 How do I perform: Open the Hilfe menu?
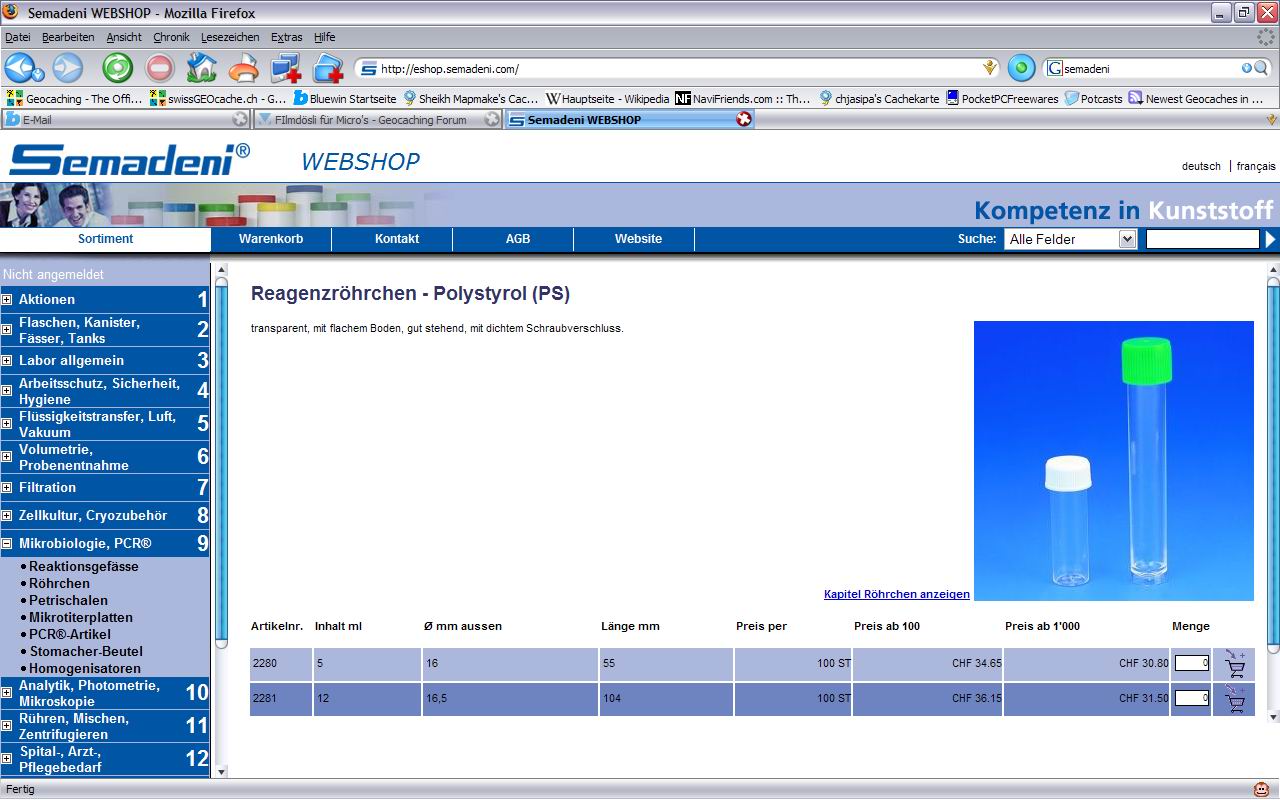tap(325, 37)
